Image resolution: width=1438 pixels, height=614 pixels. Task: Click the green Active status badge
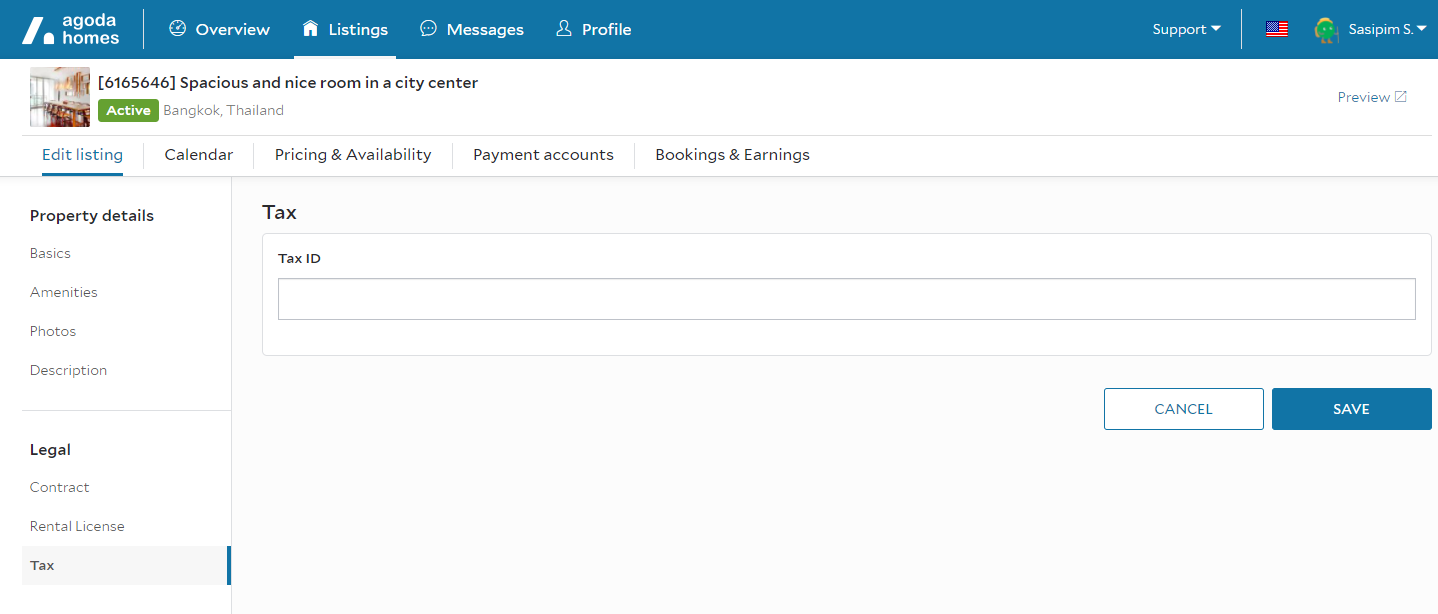(x=128, y=110)
